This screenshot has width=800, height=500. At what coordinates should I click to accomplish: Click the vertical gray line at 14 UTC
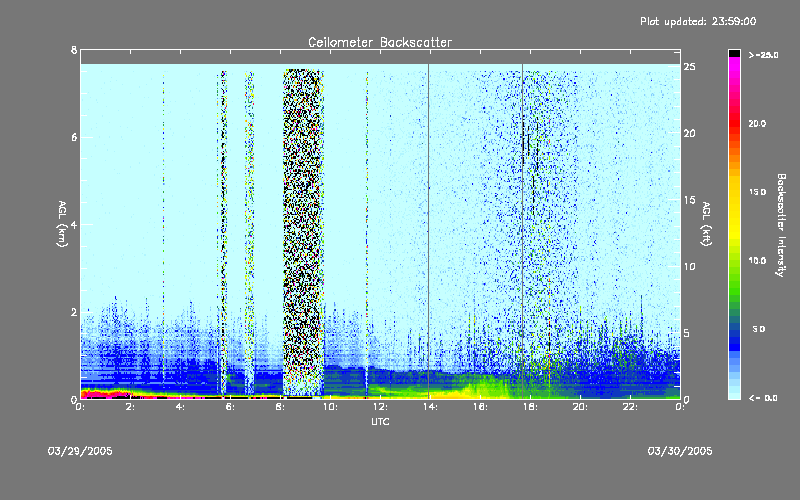click(429, 231)
